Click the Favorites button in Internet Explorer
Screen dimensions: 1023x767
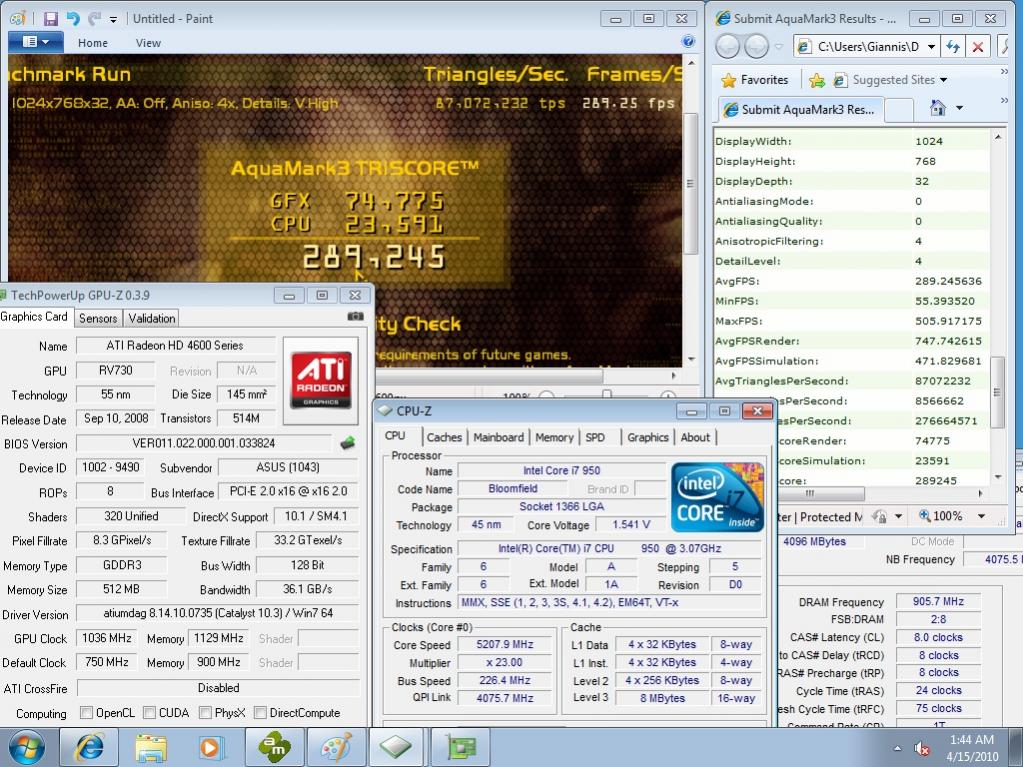point(755,80)
